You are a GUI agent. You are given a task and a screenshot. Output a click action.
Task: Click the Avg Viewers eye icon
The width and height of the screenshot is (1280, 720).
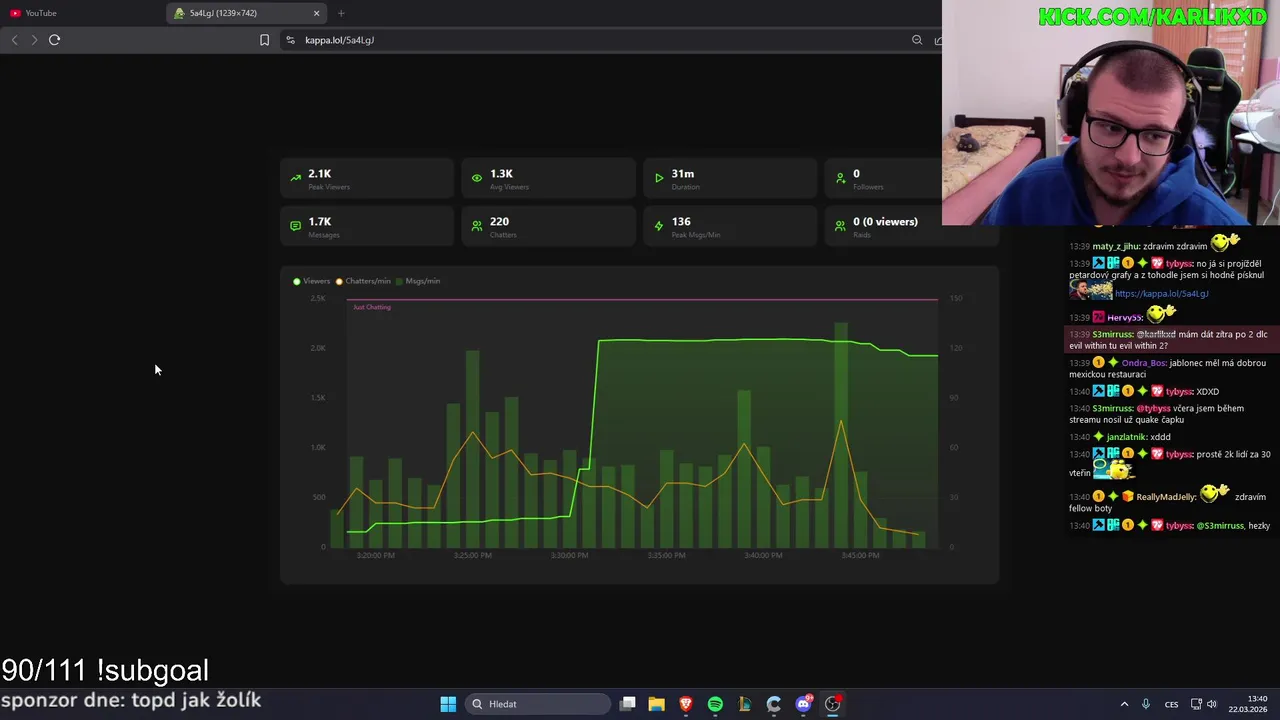coord(477,178)
